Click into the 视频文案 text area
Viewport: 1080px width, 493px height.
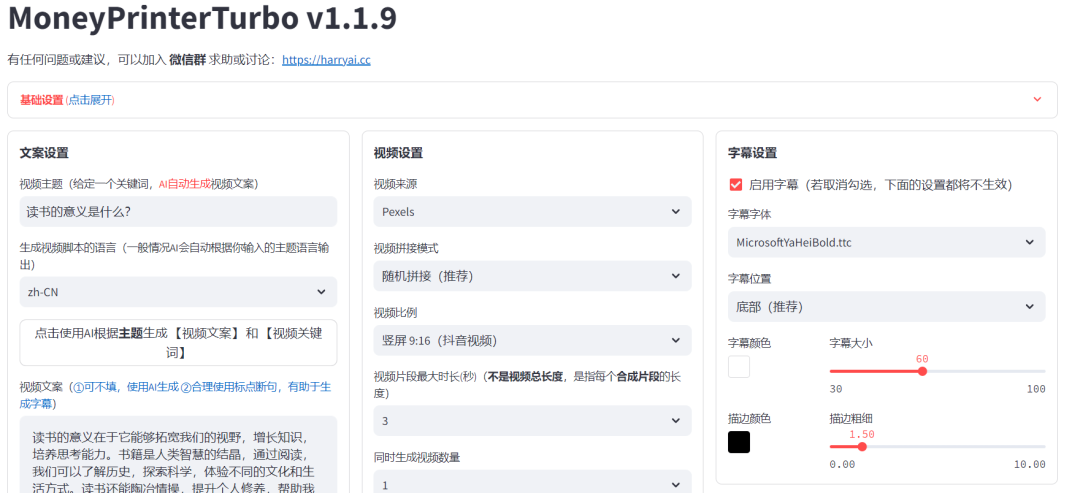[x=178, y=454]
